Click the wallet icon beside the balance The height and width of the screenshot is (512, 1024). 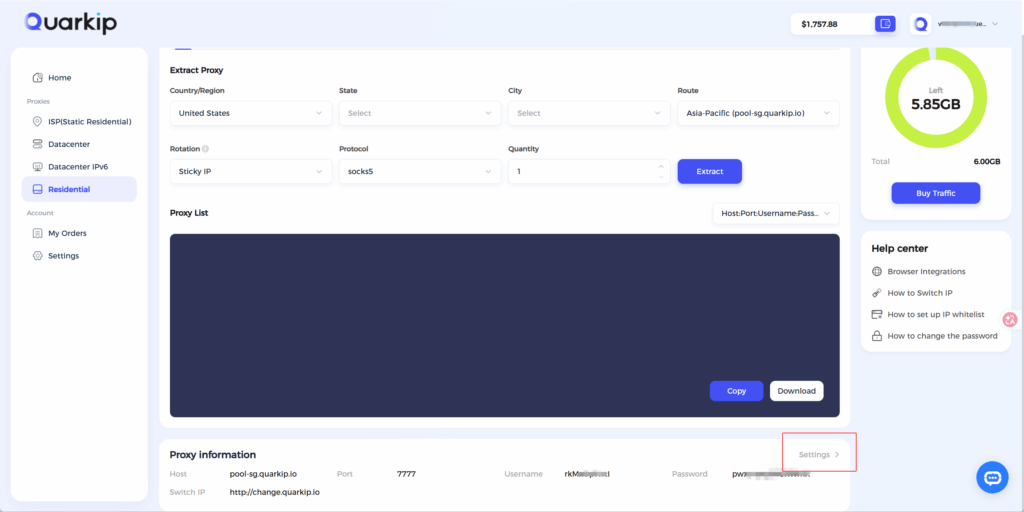coord(884,24)
